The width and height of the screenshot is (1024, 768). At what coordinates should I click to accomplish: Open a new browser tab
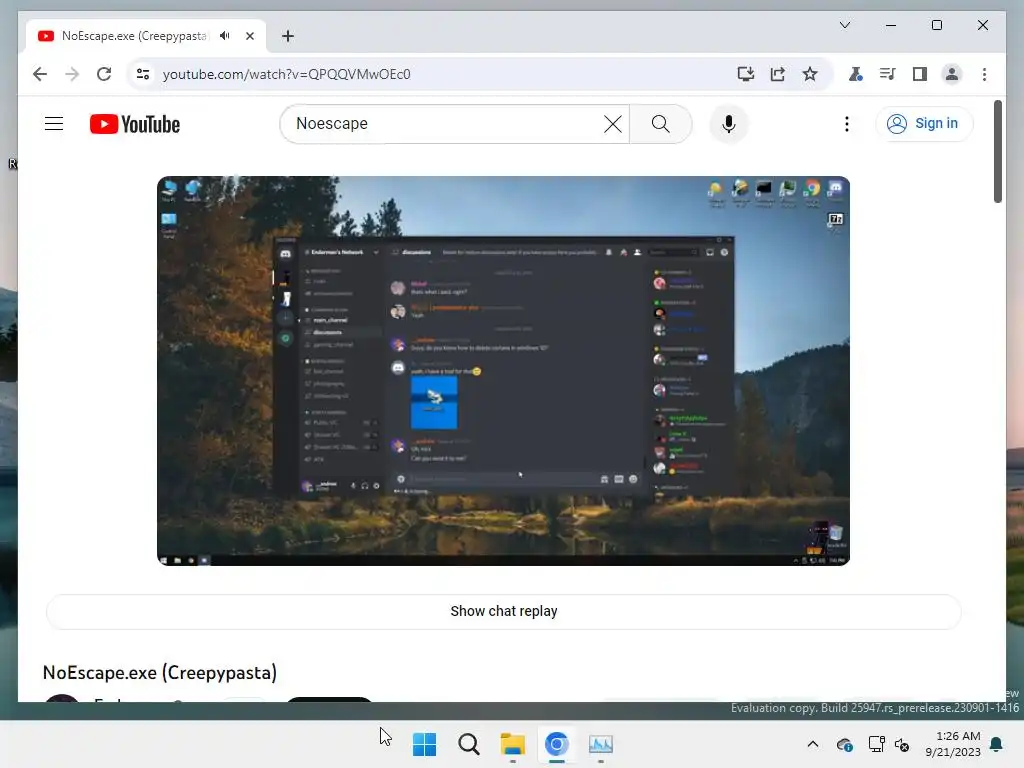288,36
